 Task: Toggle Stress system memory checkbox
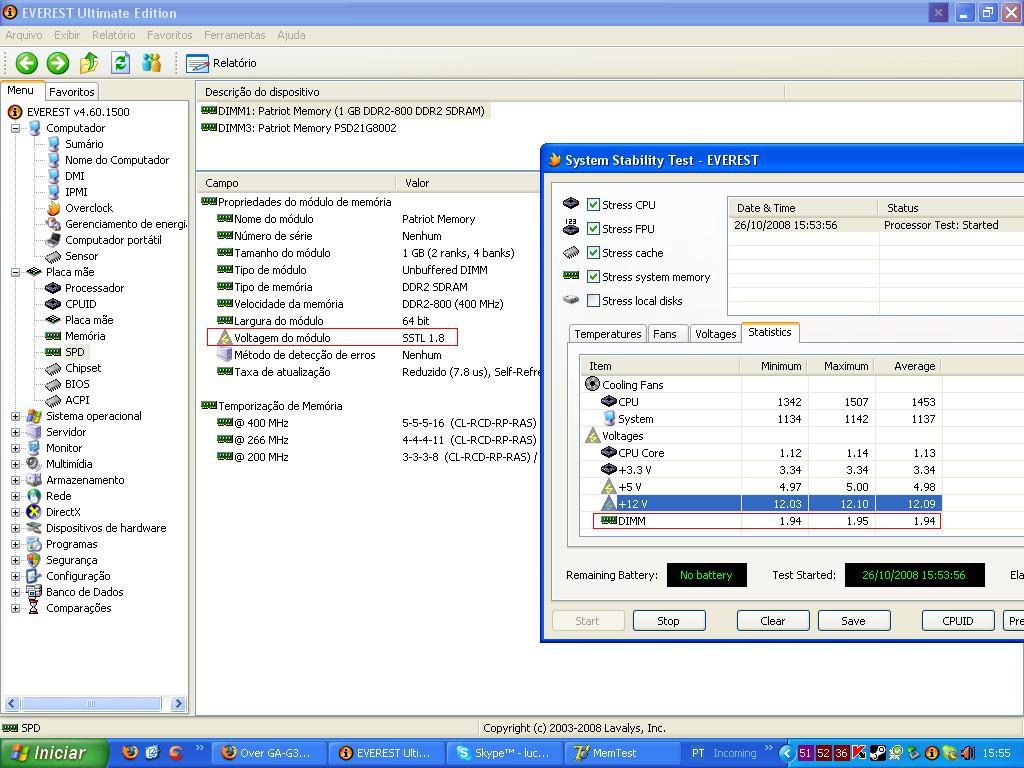click(x=593, y=277)
